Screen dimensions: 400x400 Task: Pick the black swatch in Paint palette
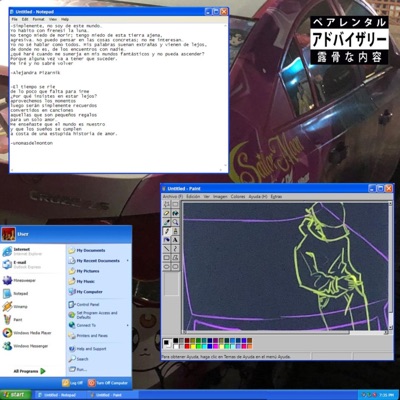coord(176,341)
